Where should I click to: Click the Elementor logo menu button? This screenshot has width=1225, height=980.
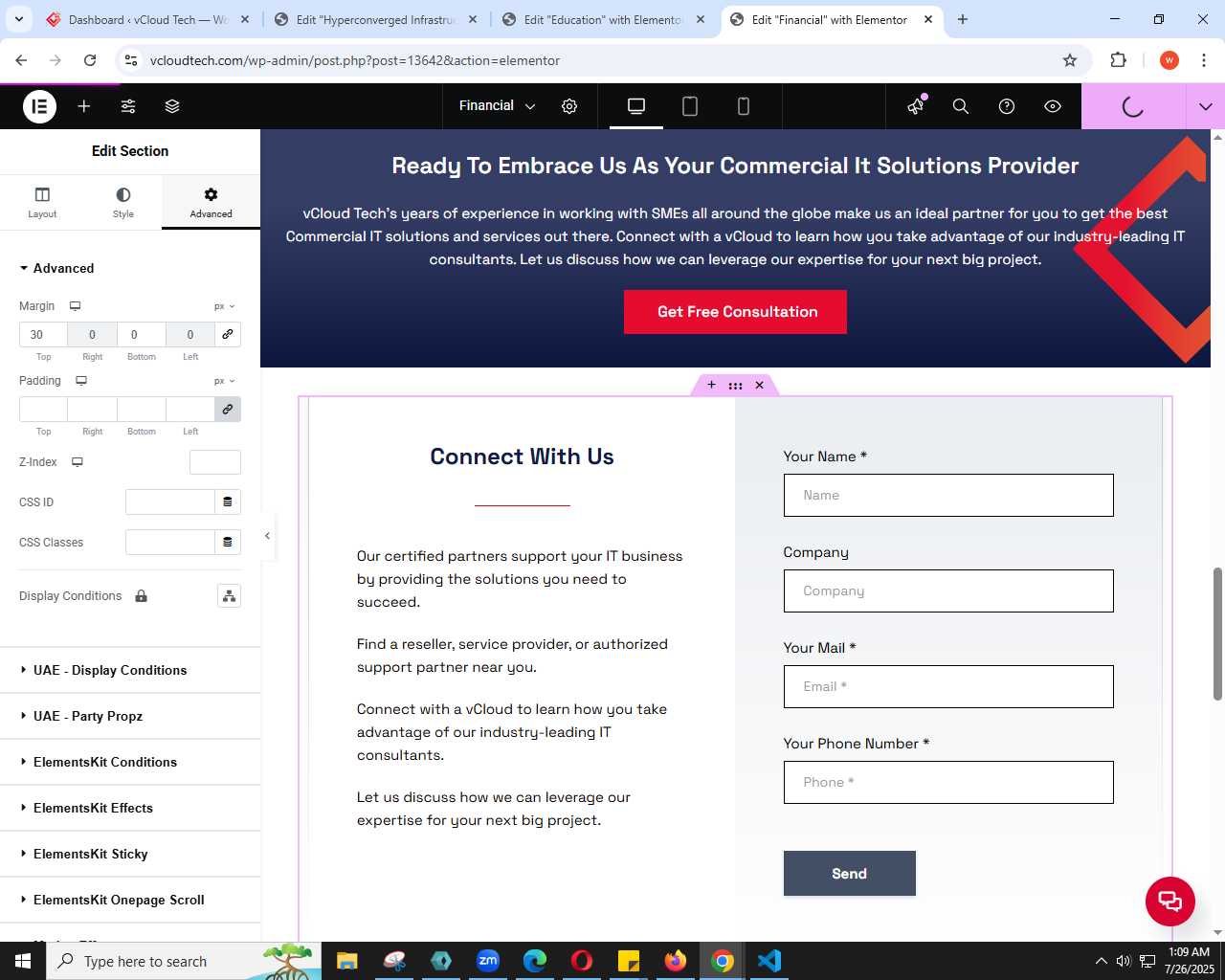tap(39, 106)
